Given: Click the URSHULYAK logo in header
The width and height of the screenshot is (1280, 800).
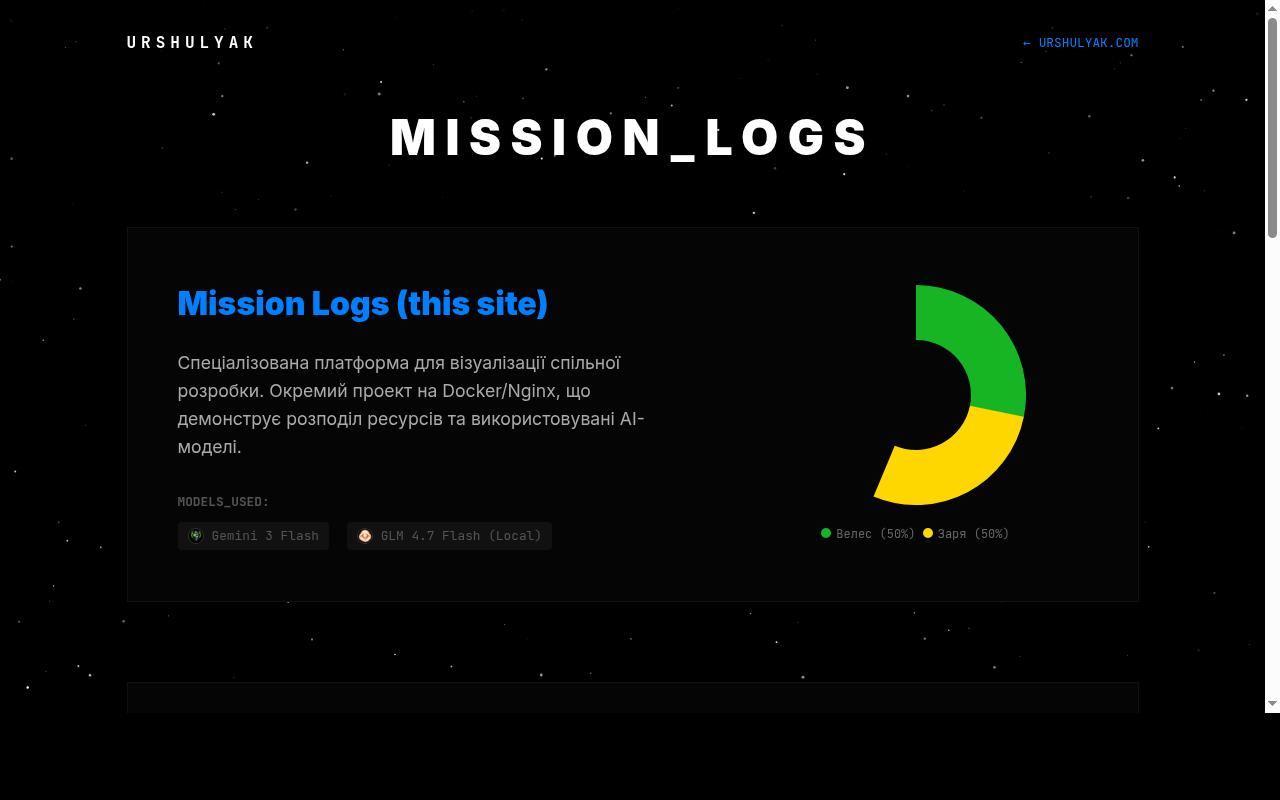Looking at the screenshot, I should pos(191,43).
